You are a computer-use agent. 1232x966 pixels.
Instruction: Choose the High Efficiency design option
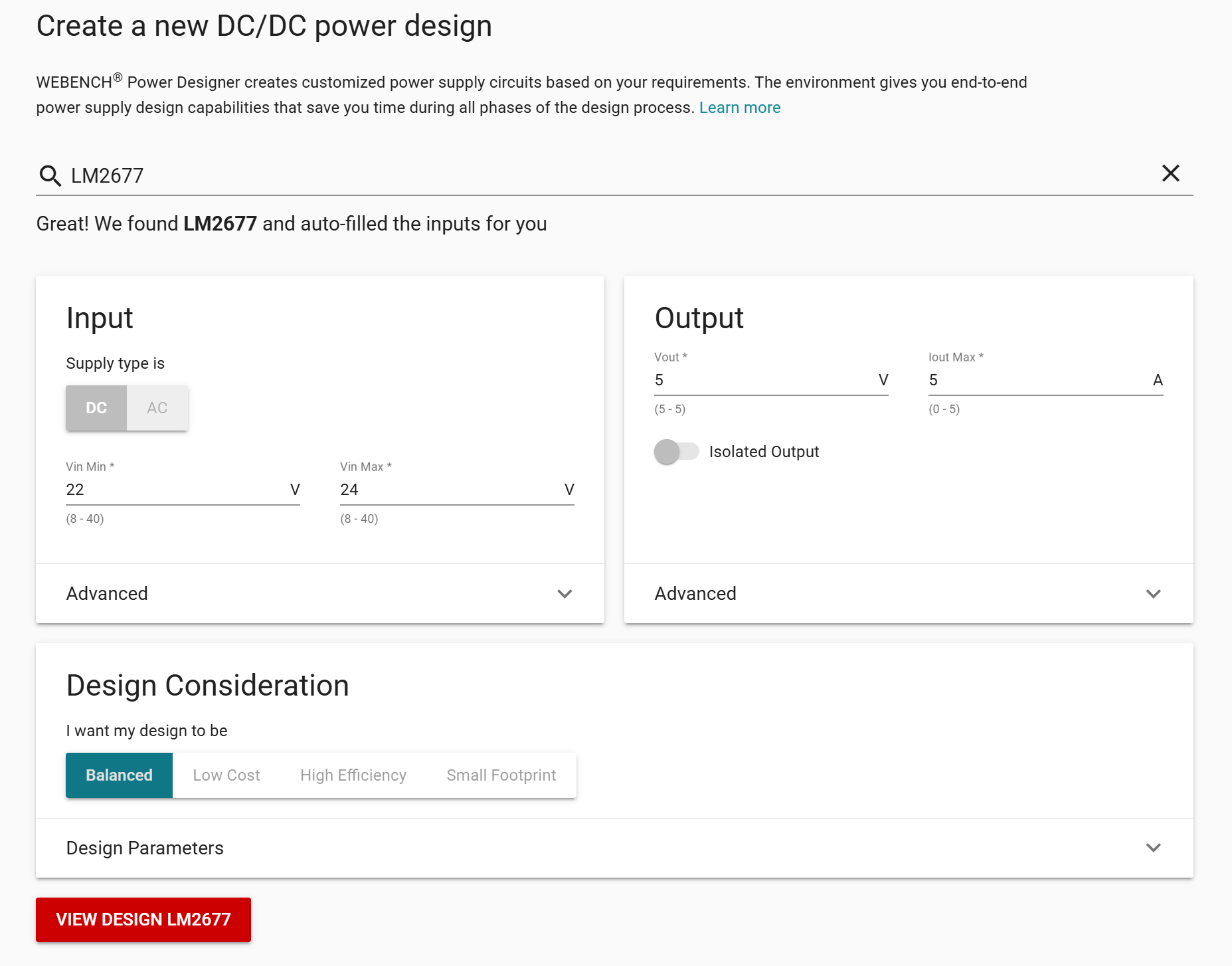(353, 775)
